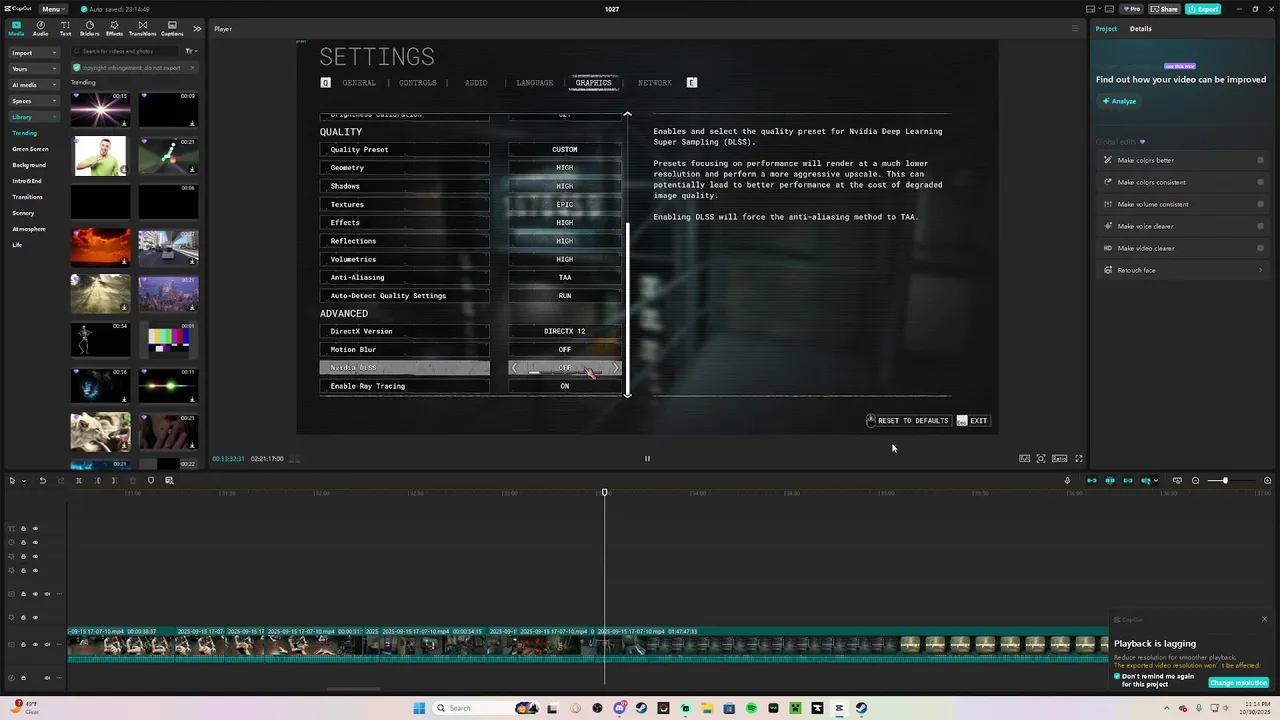The width and height of the screenshot is (1280, 720).
Task: Click the record voiceover microphone icon
Action: tap(1067, 480)
